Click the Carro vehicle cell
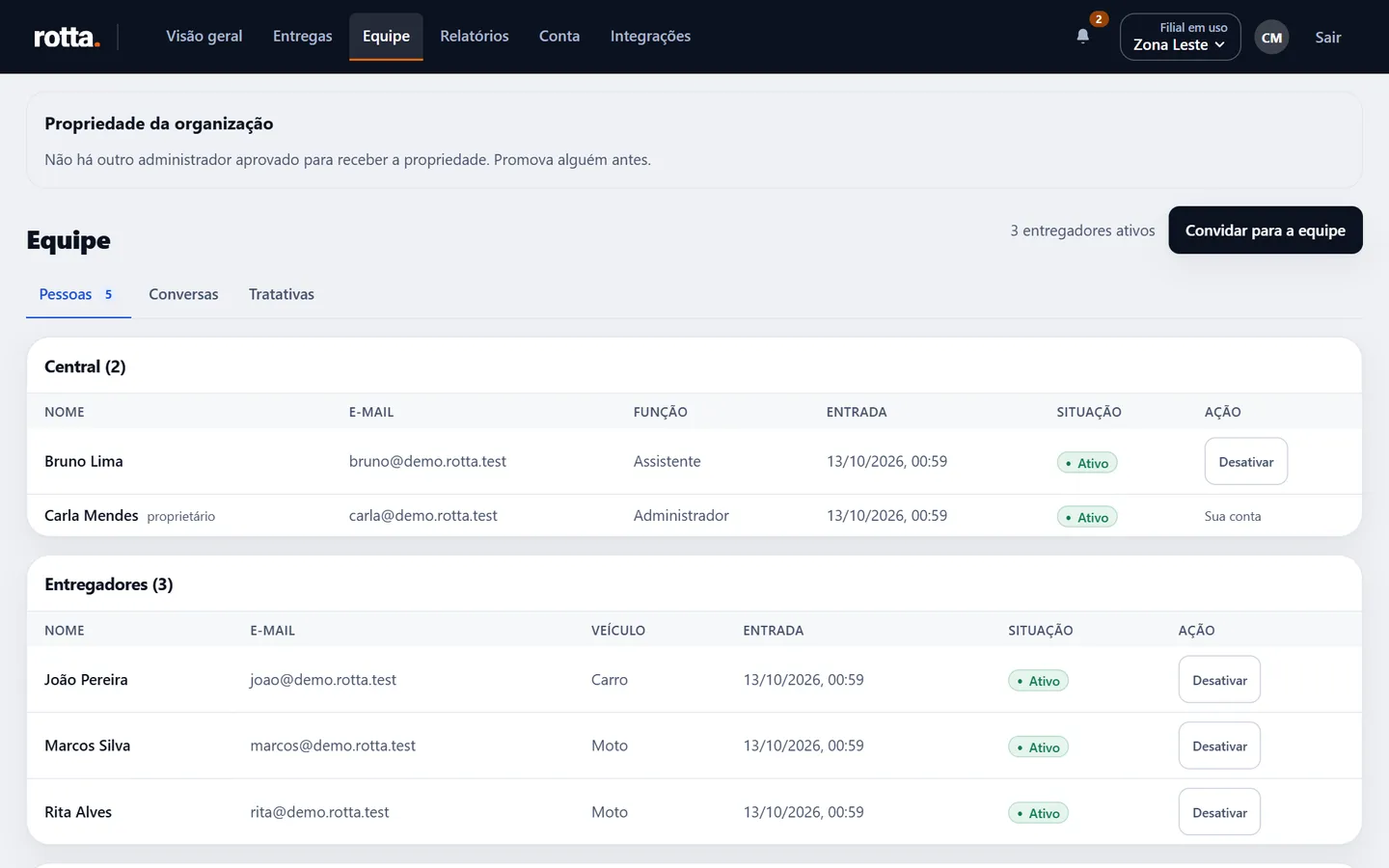 tap(610, 680)
